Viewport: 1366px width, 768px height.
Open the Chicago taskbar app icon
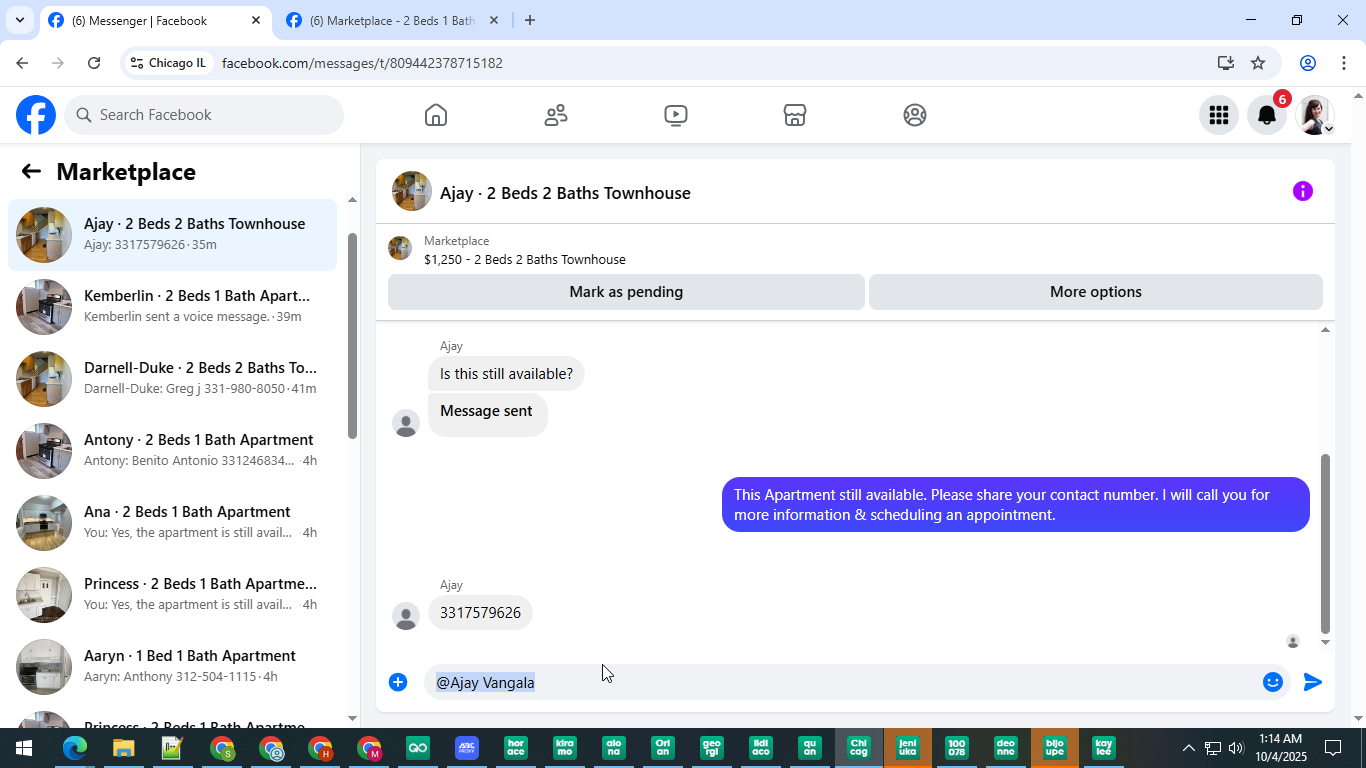point(859,747)
